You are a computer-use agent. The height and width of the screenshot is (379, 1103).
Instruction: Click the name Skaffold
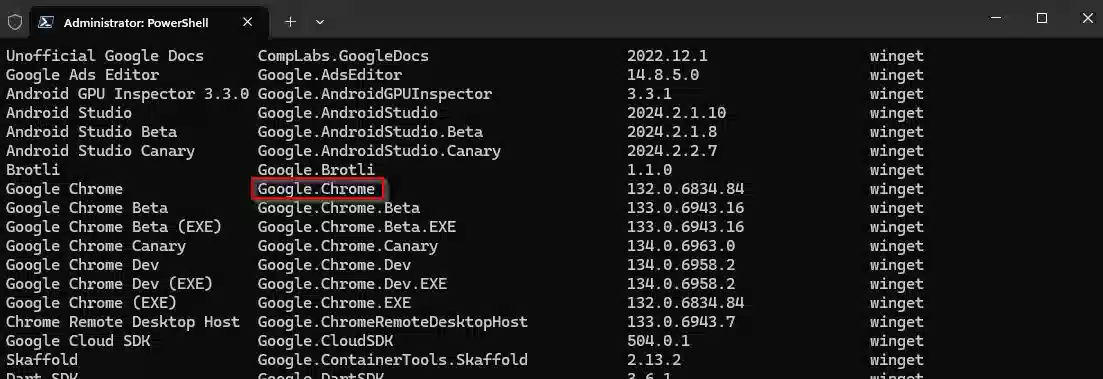coord(42,359)
